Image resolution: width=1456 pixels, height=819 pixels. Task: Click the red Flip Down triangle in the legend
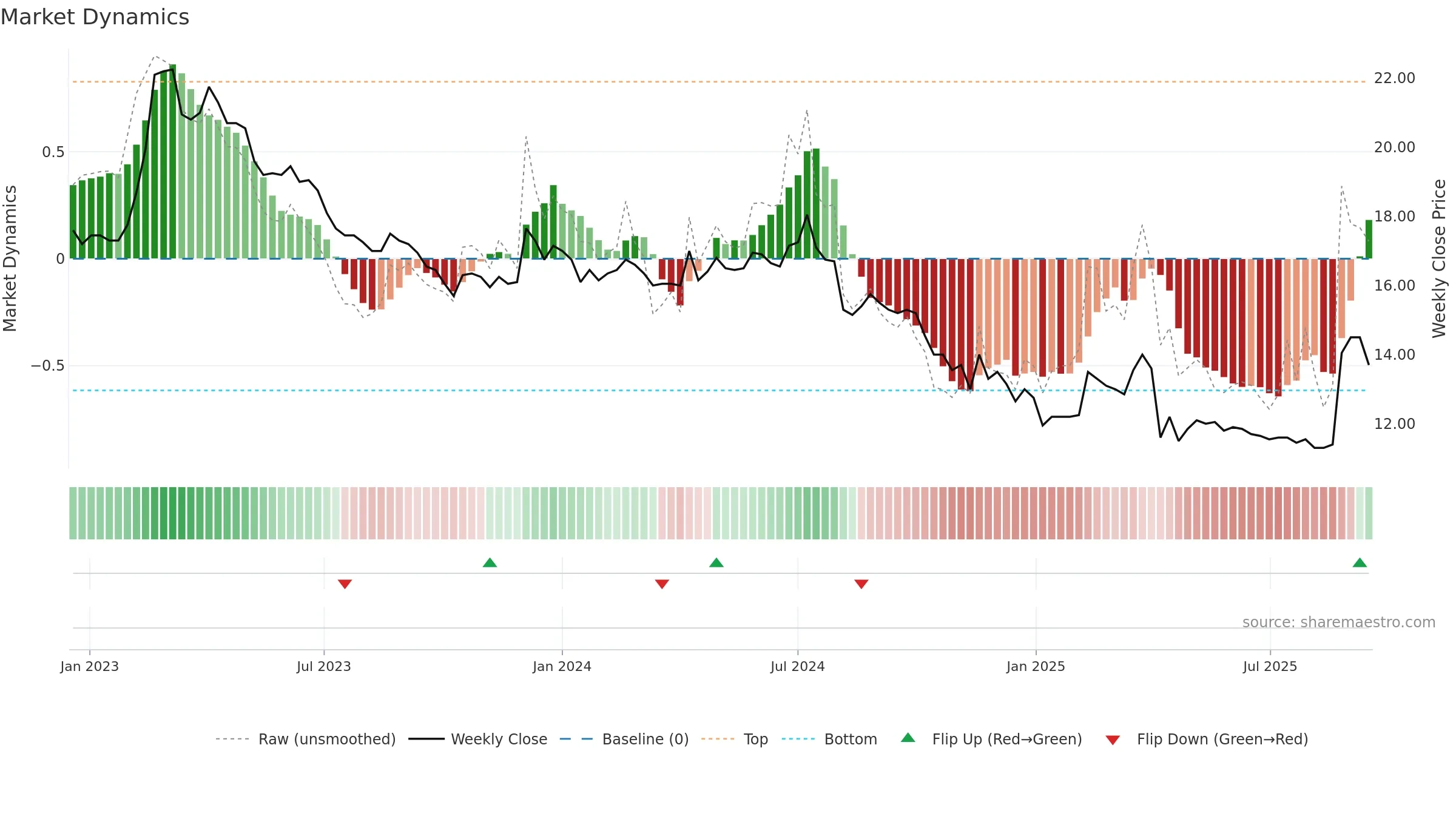(1113, 740)
